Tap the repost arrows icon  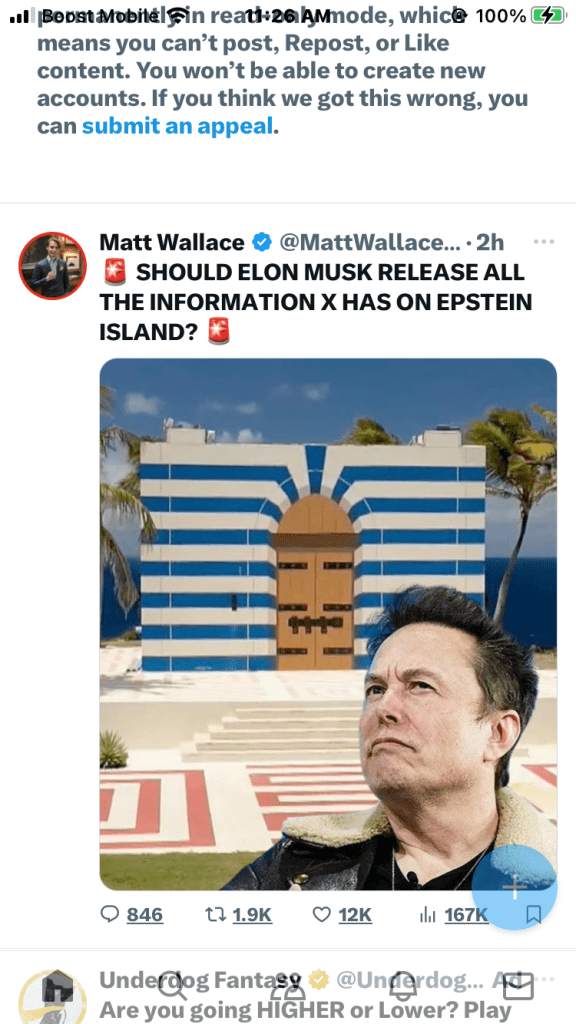(x=214, y=914)
